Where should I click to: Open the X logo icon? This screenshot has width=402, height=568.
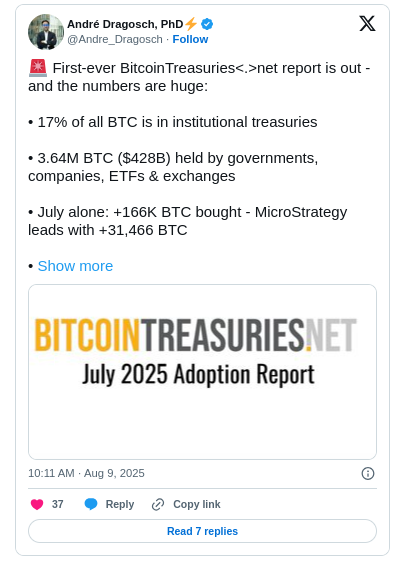[367, 24]
